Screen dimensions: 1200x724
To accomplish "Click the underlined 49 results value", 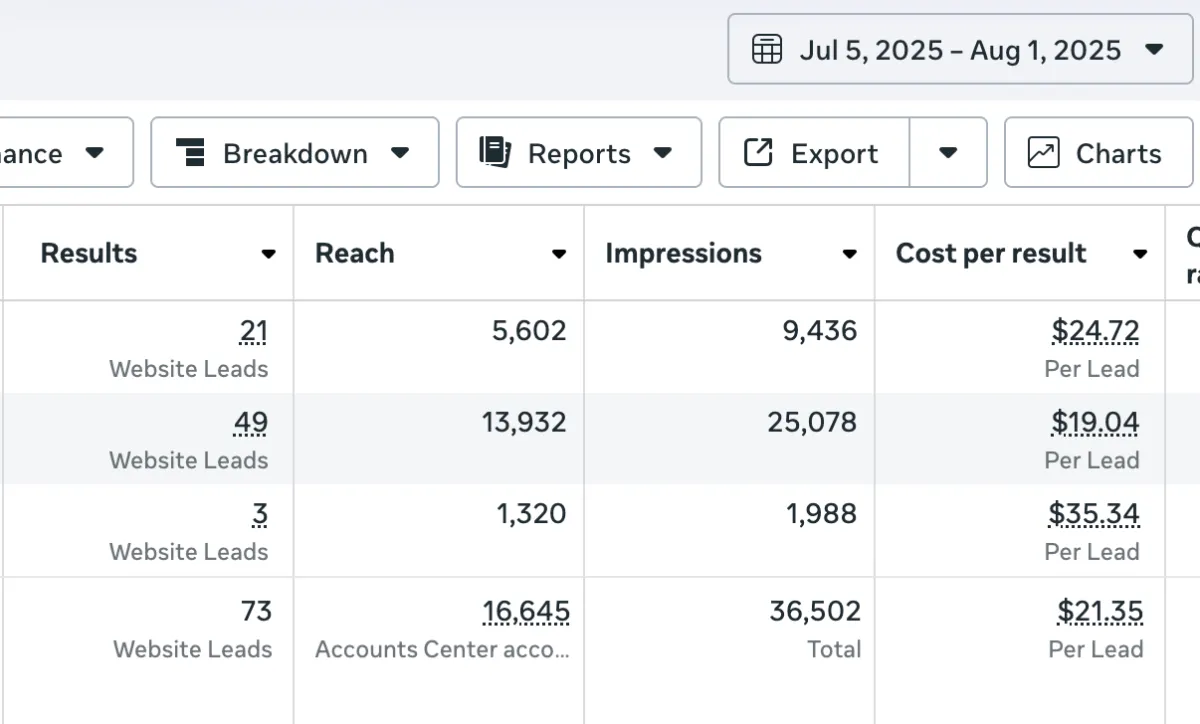I will [x=250, y=423].
